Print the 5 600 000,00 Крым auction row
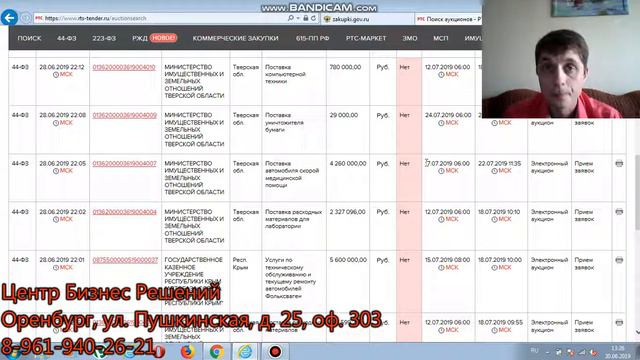The width and height of the screenshot is (640, 360). 619,260
